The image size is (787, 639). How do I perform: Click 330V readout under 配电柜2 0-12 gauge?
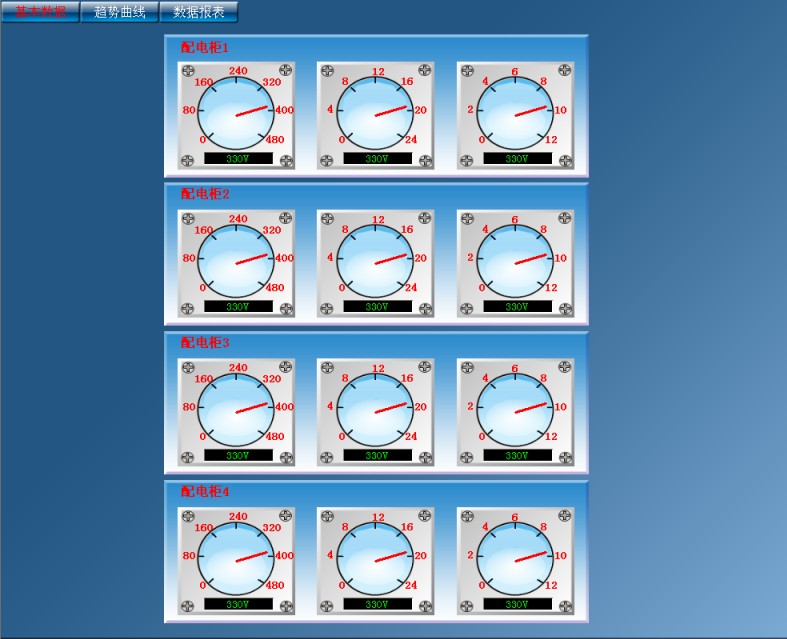[517, 307]
